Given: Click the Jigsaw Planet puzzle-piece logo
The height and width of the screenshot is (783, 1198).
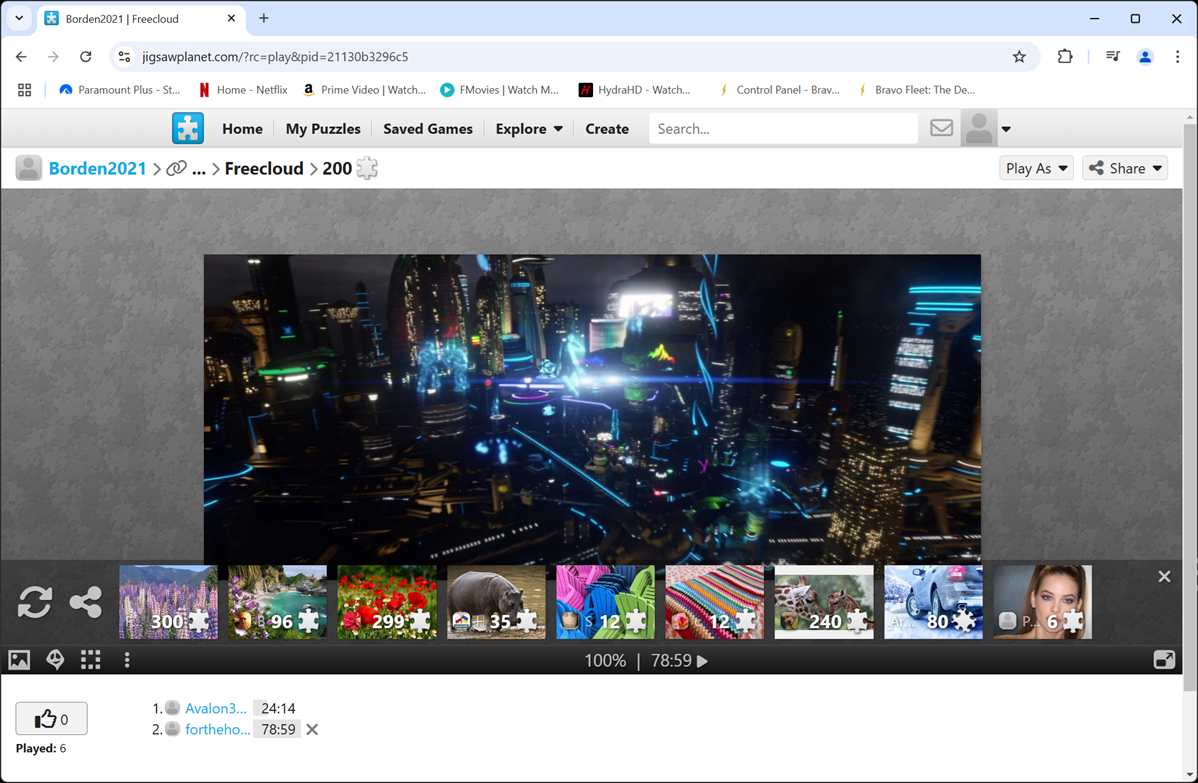Looking at the screenshot, I should coord(187,129).
